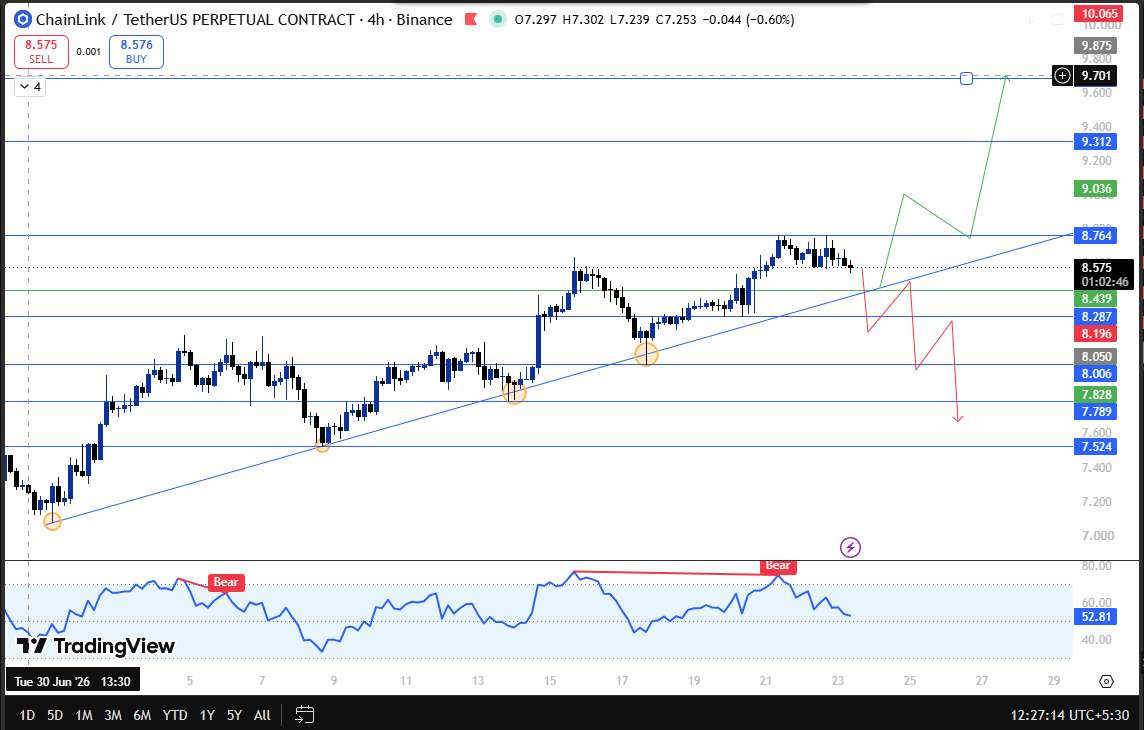Click the spread value 0.001
This screenshot has width=1144, height=730.
coord(88,52)
